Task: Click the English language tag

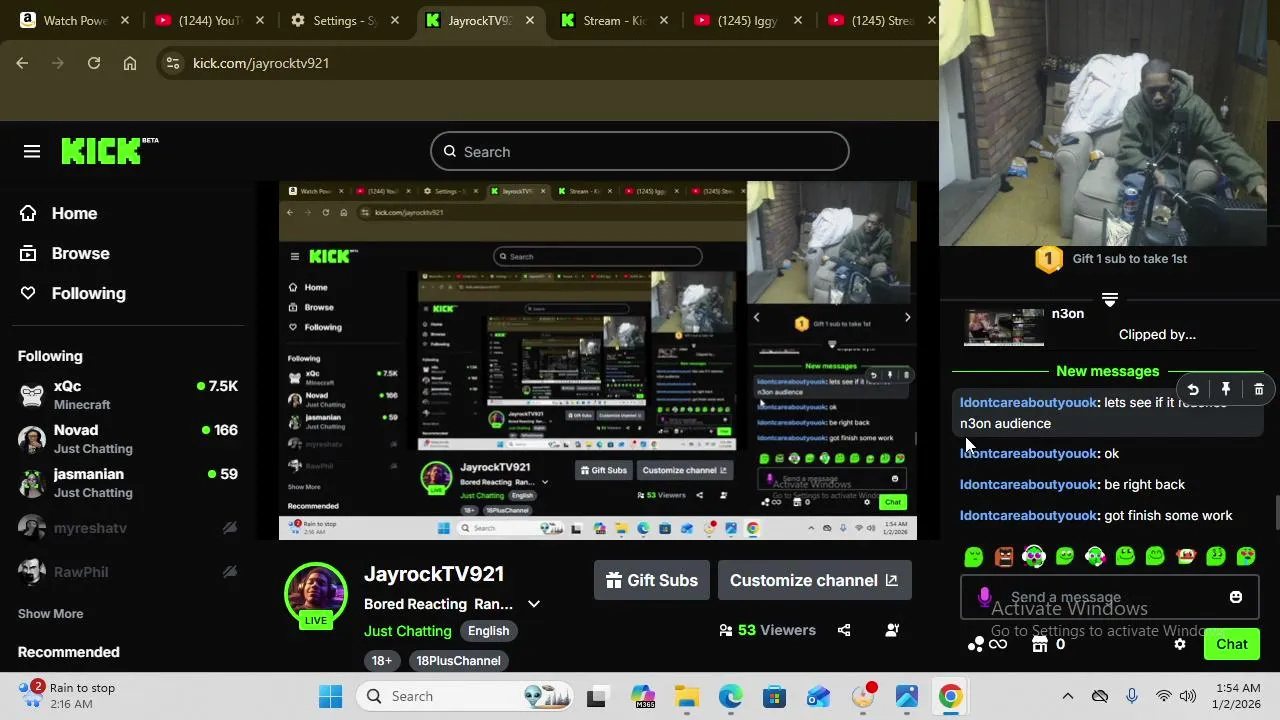Action: [488, 631]
